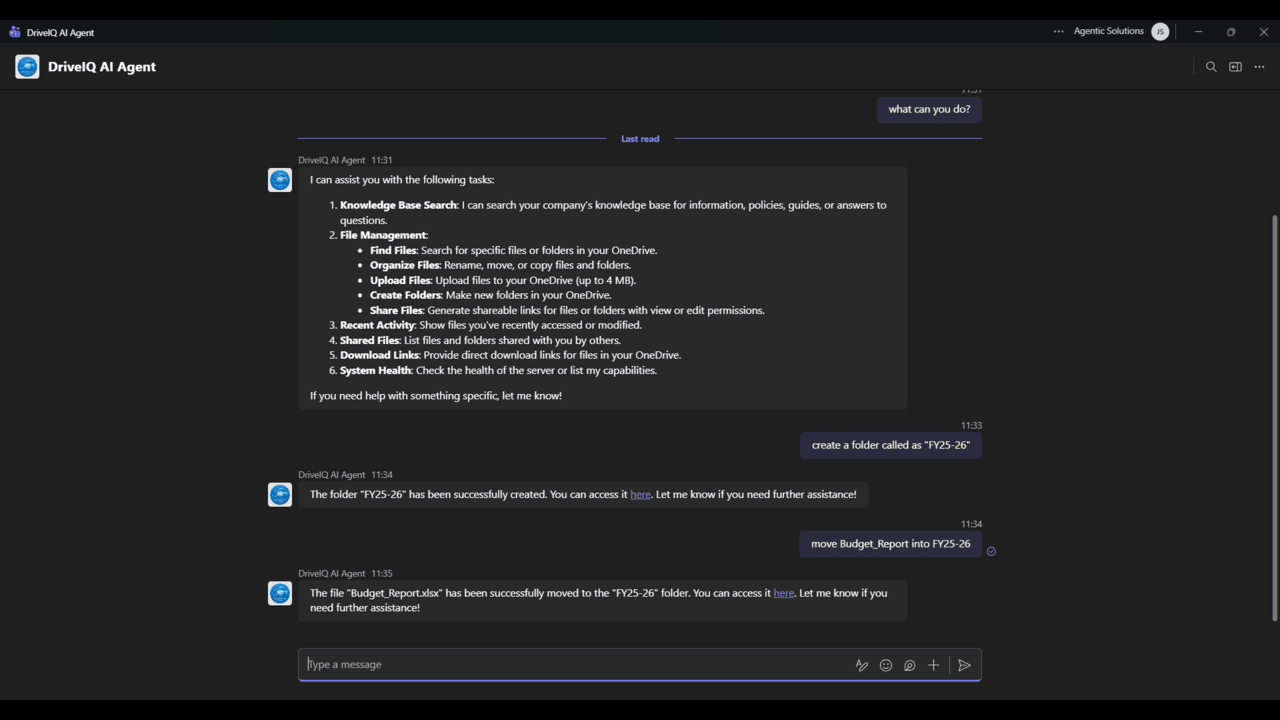The width and height of the screenshot is (1280, 720).
Task: Click the Teams logo in title bar
Action: tap(14, 32)
